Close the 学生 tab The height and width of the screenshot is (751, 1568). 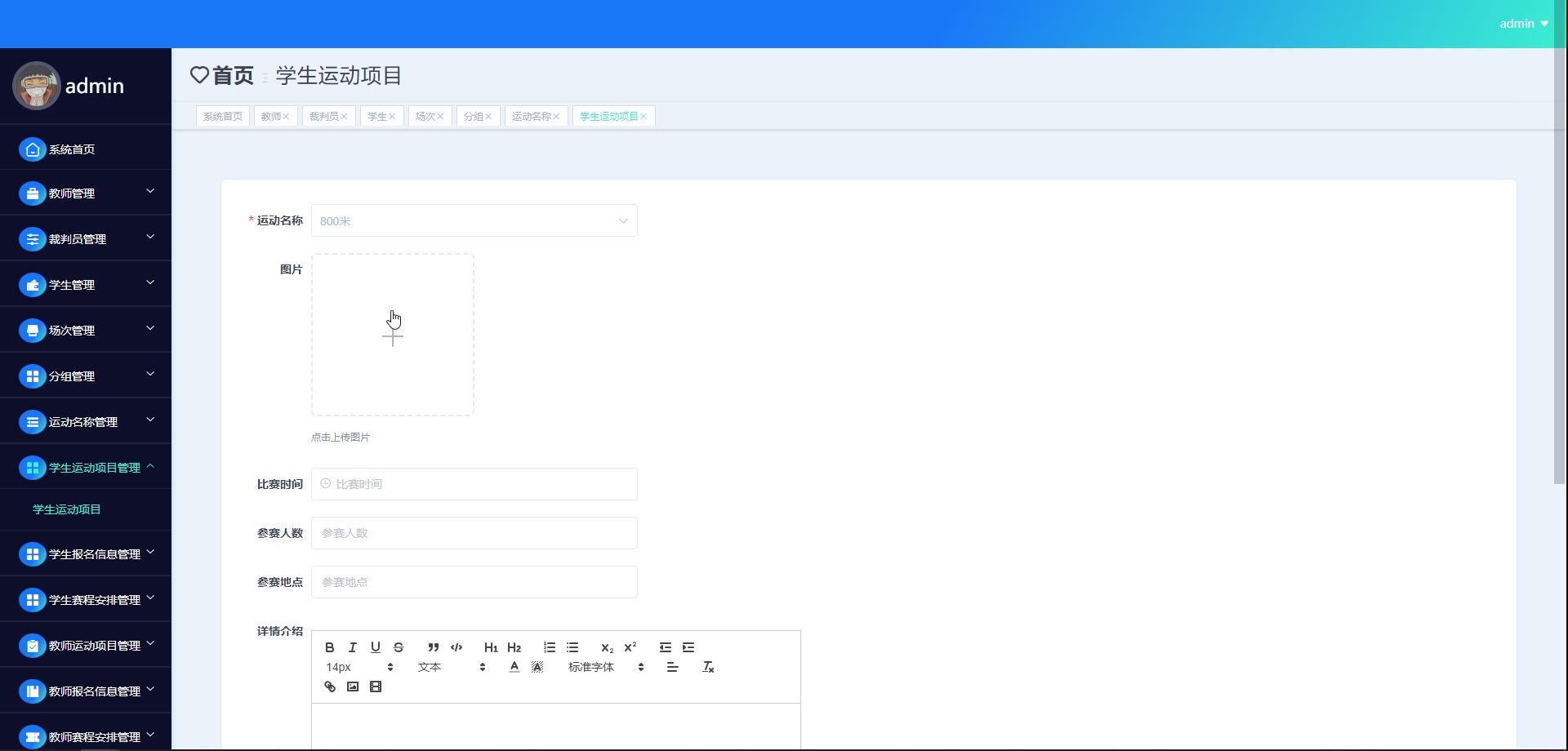coord(392,117)
